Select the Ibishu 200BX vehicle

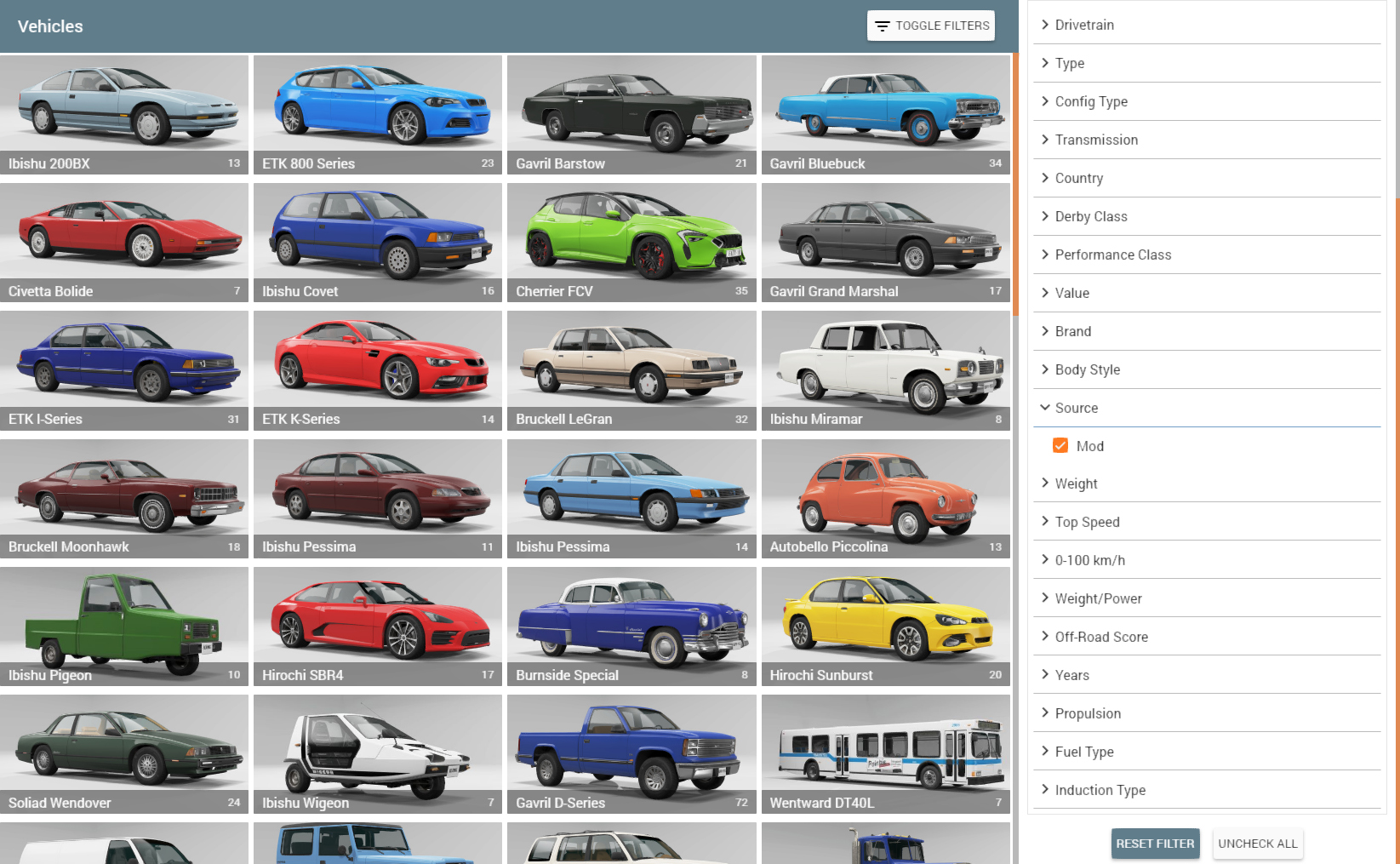(x=124, y=115)
